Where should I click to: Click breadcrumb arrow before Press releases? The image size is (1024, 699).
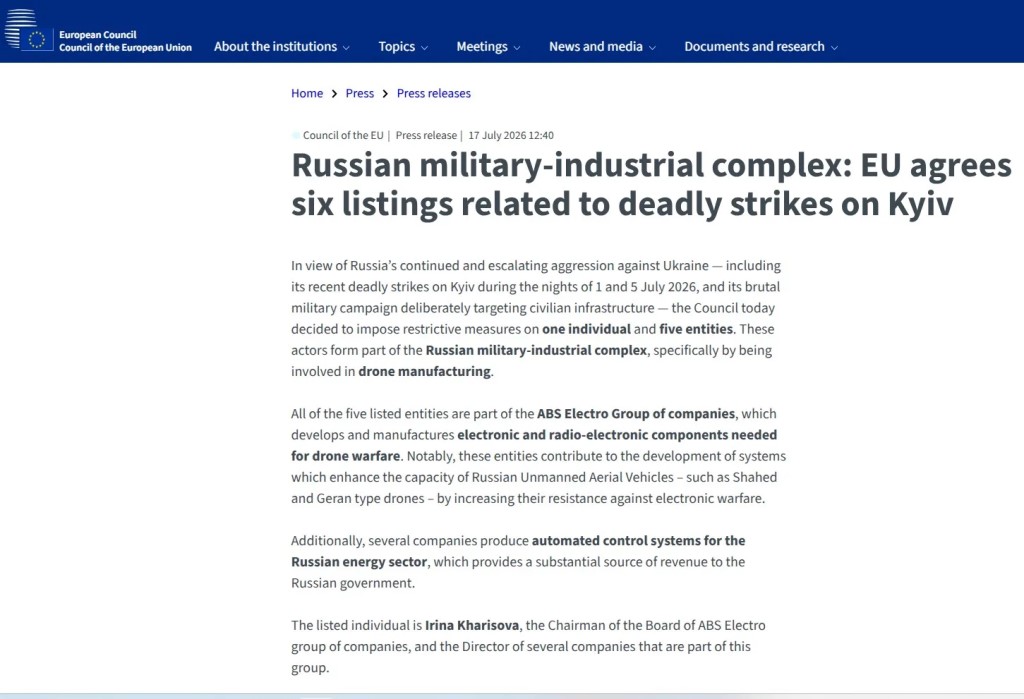click(x=385, y=94)
